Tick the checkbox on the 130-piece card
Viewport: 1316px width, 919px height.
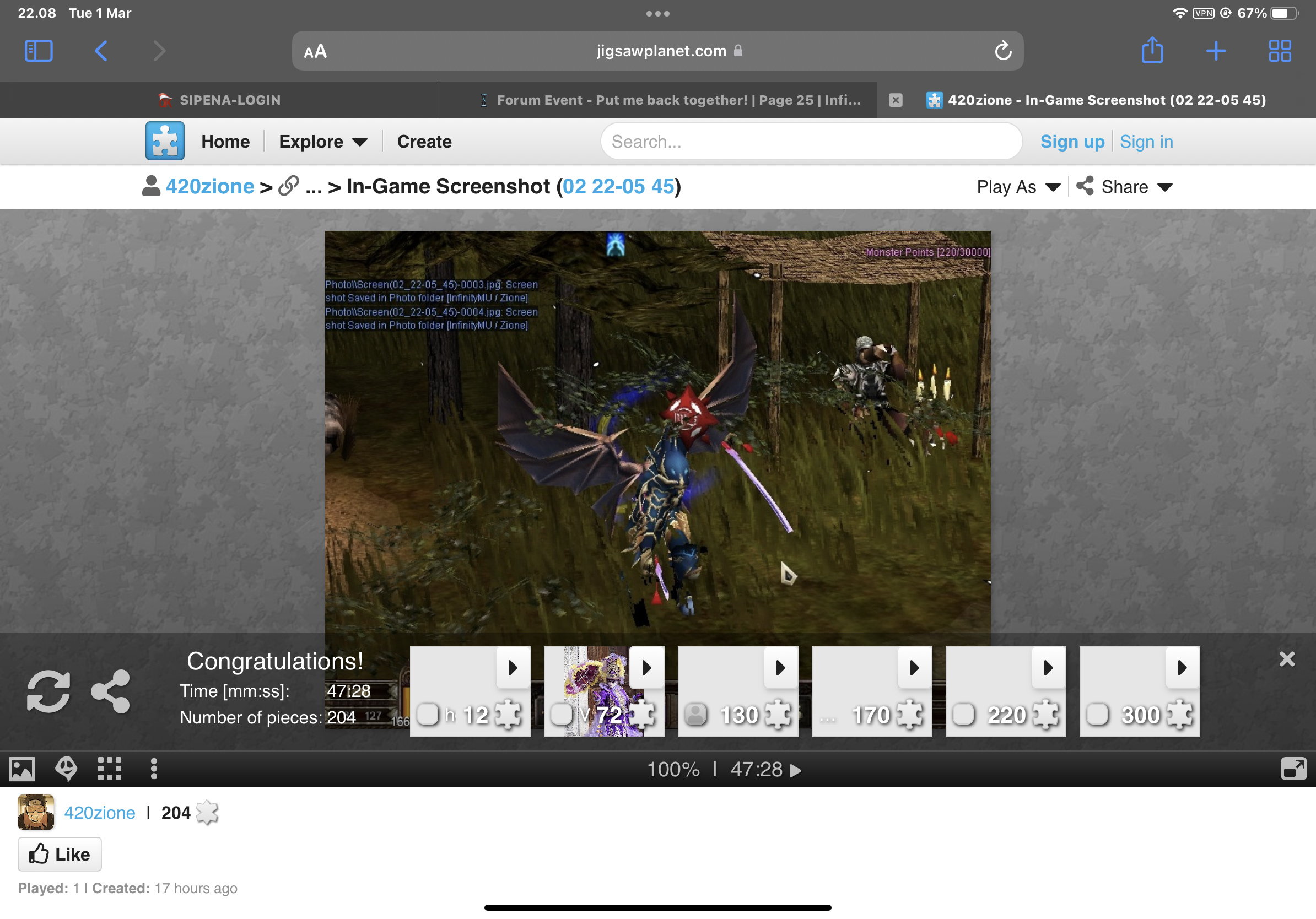(696, 715)
